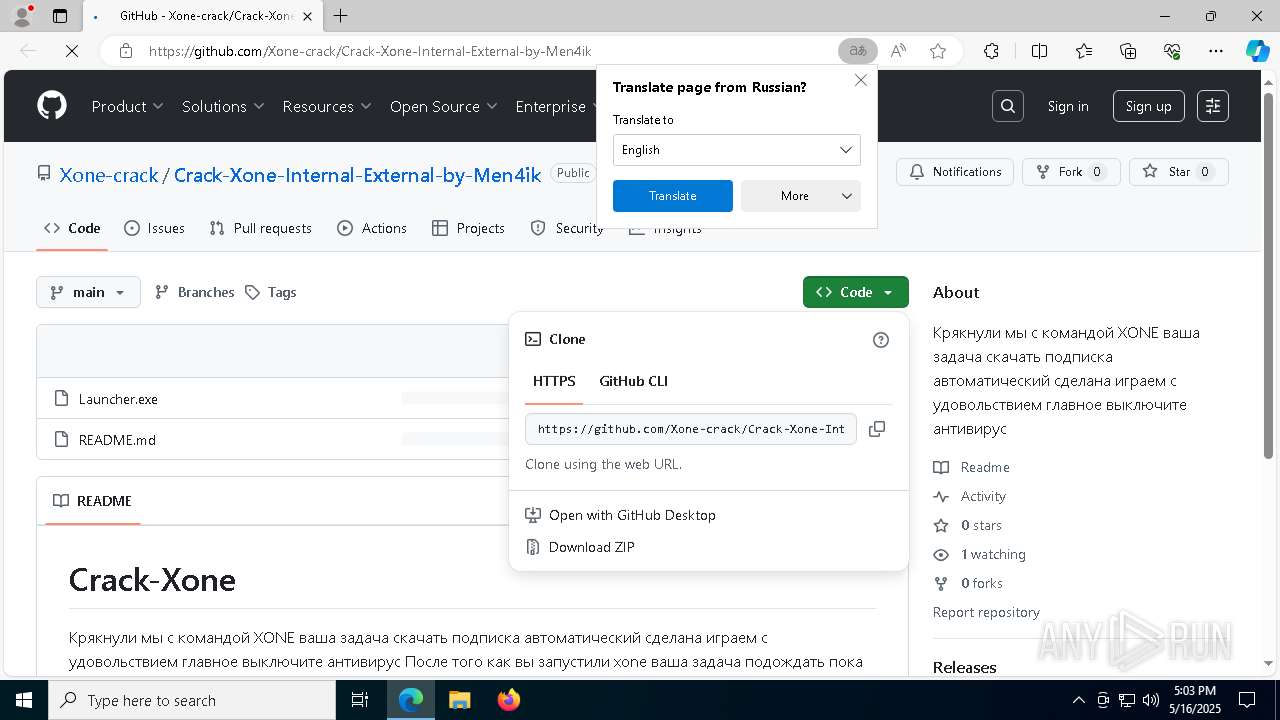
Task: Click the Sign up button
Action: pyautogui.click(x=1149, y=106)
